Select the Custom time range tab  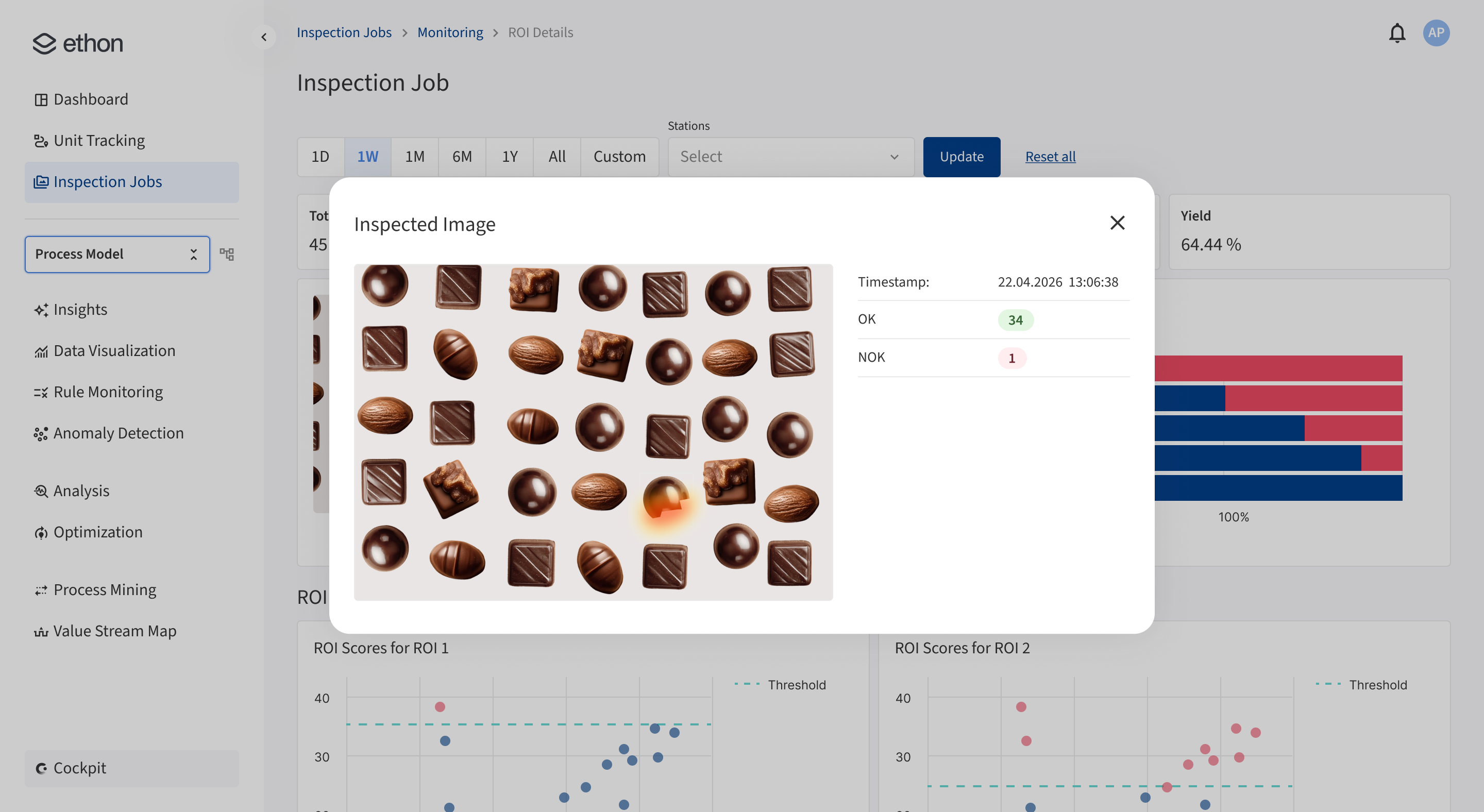[619, 156]
